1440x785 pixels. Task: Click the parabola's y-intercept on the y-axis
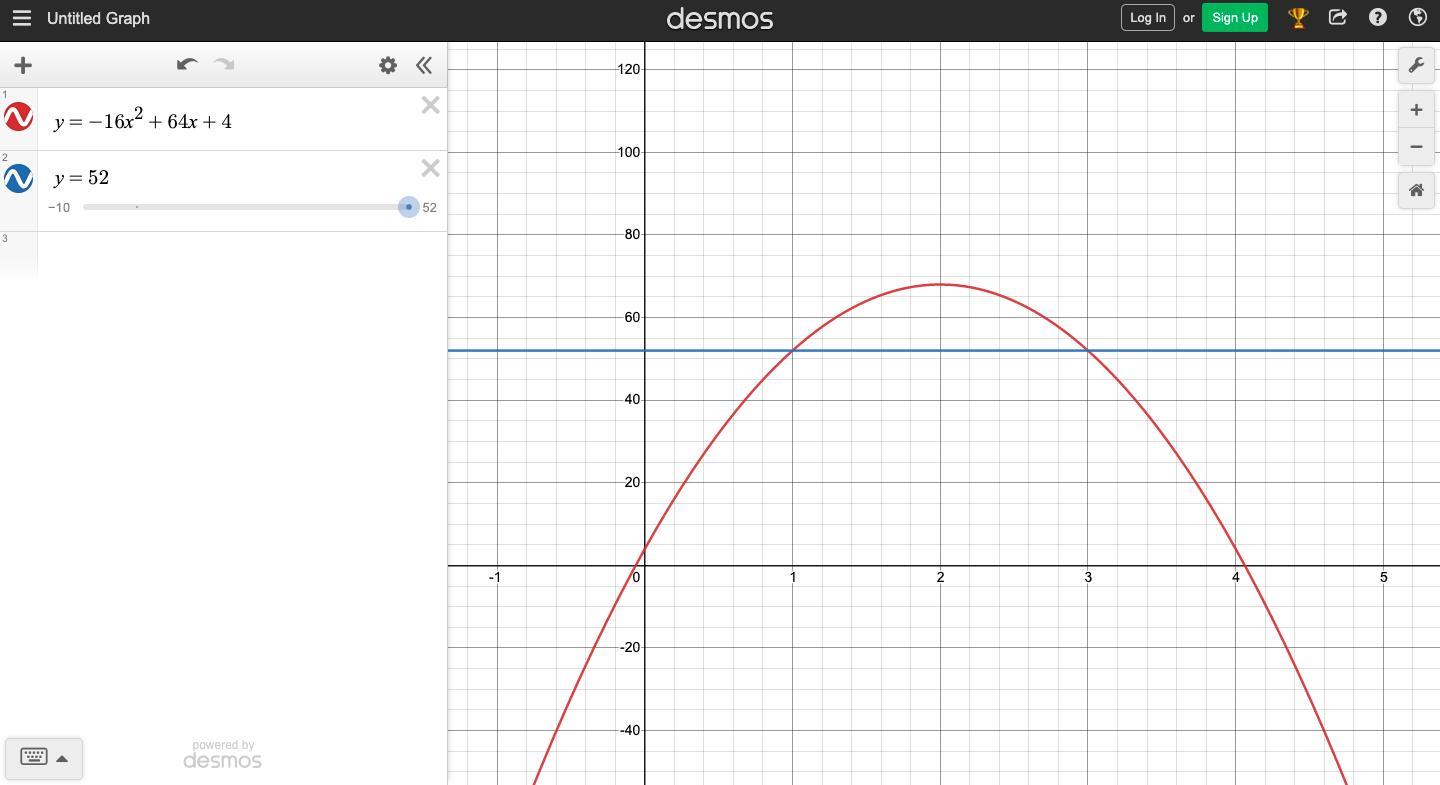pos(645,549)
